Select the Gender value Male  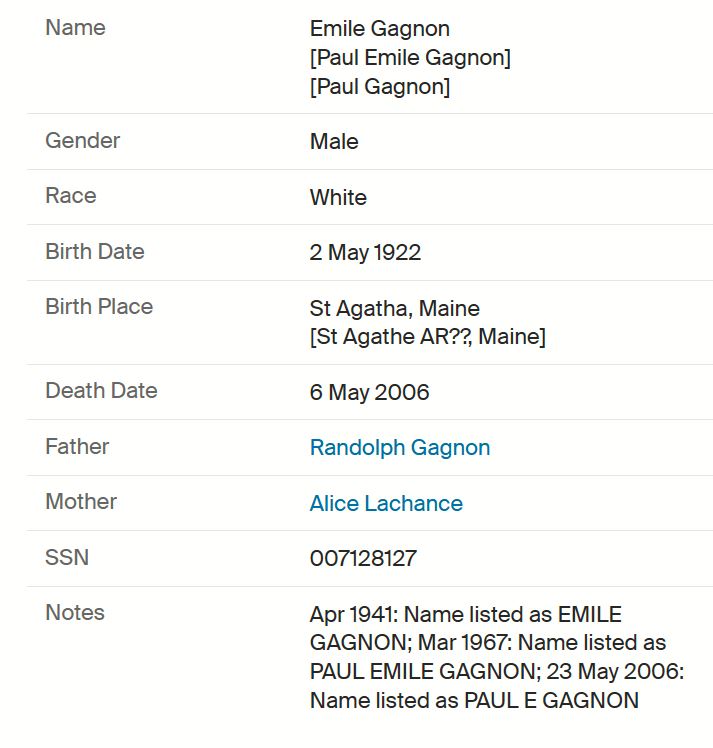(334, 142)
